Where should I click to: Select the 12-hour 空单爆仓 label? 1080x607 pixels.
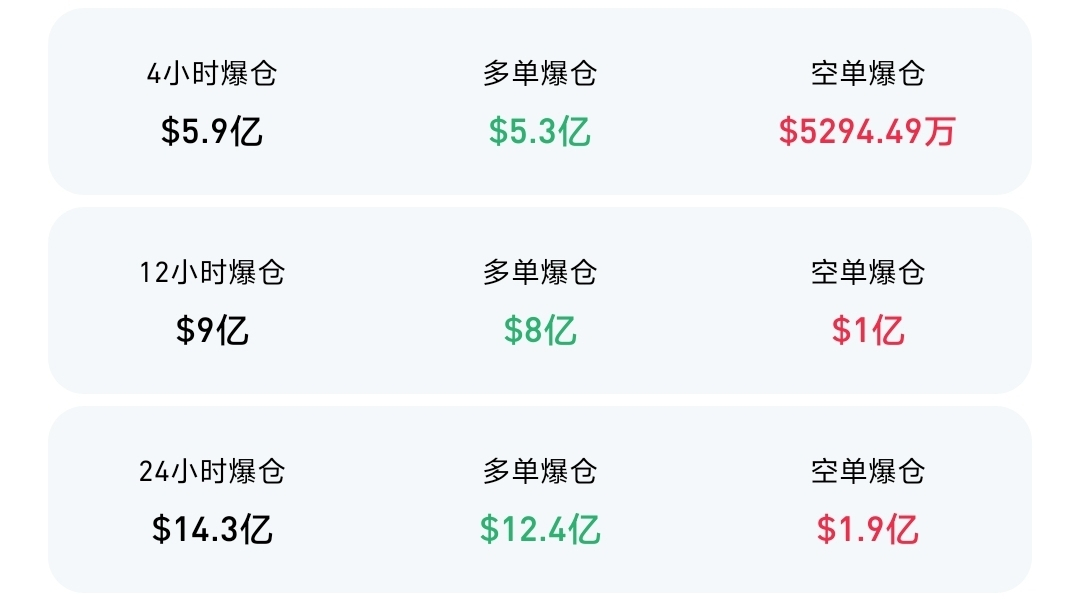[x=868, y=272]
